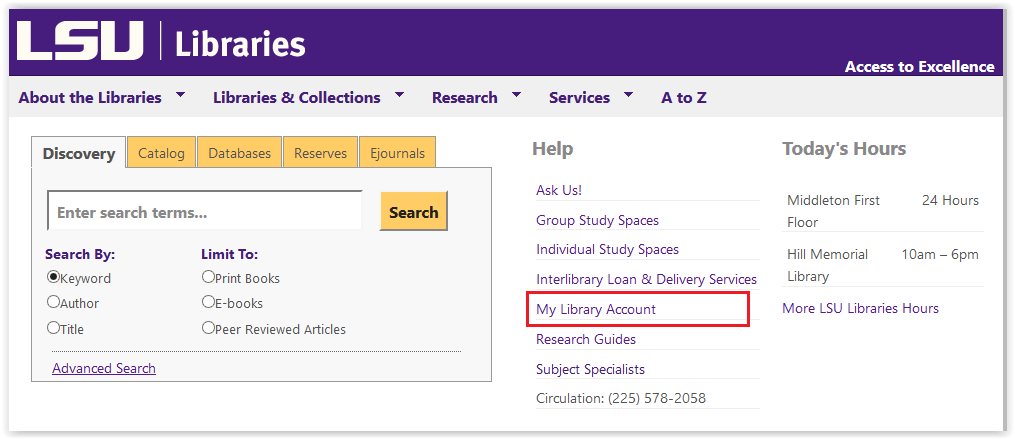This screenshot has width=1015, height=439.
Task: Open the About the Libraries menu
Action: tap(90, 98)
